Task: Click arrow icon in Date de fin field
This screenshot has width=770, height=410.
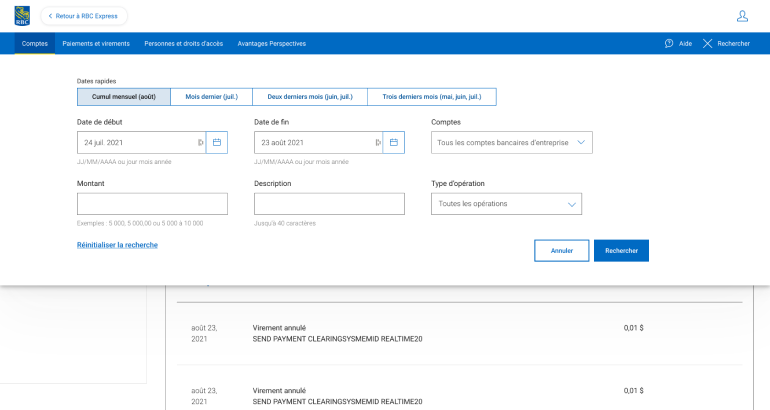Action: [377, 143]
